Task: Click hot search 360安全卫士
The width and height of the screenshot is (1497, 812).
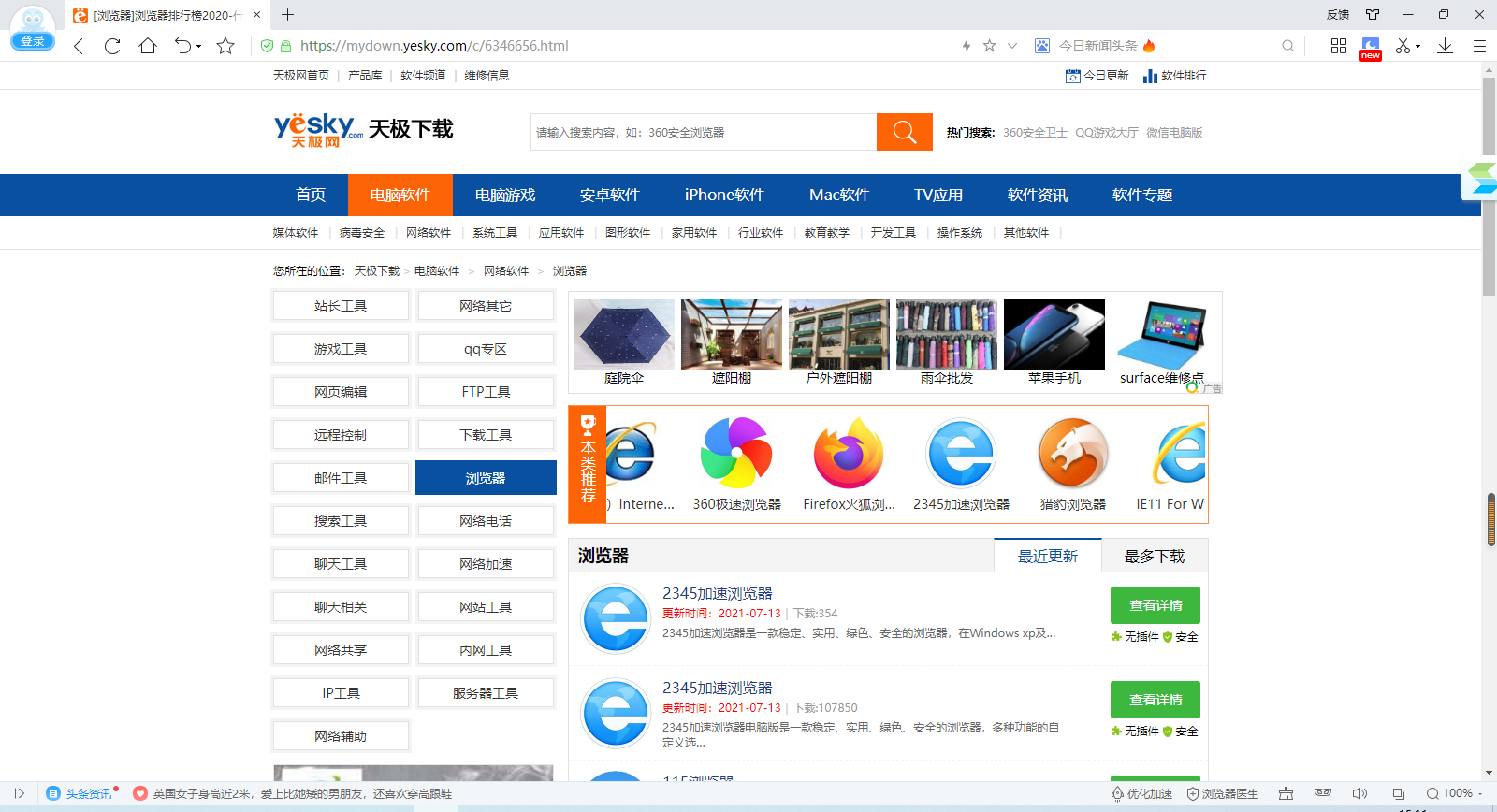Action: [1035, 133]
